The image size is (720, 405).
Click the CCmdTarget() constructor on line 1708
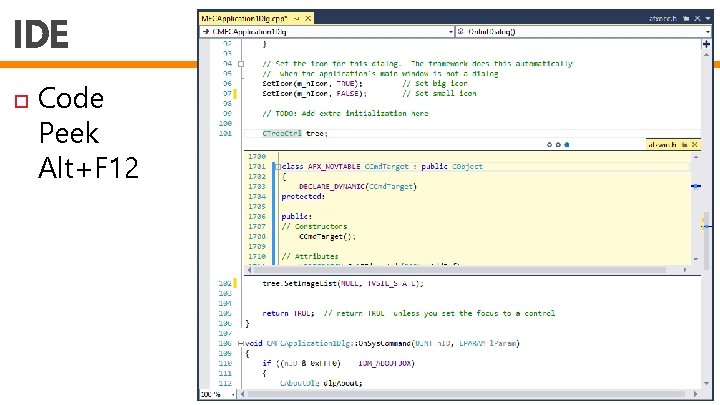pos(327,236)
